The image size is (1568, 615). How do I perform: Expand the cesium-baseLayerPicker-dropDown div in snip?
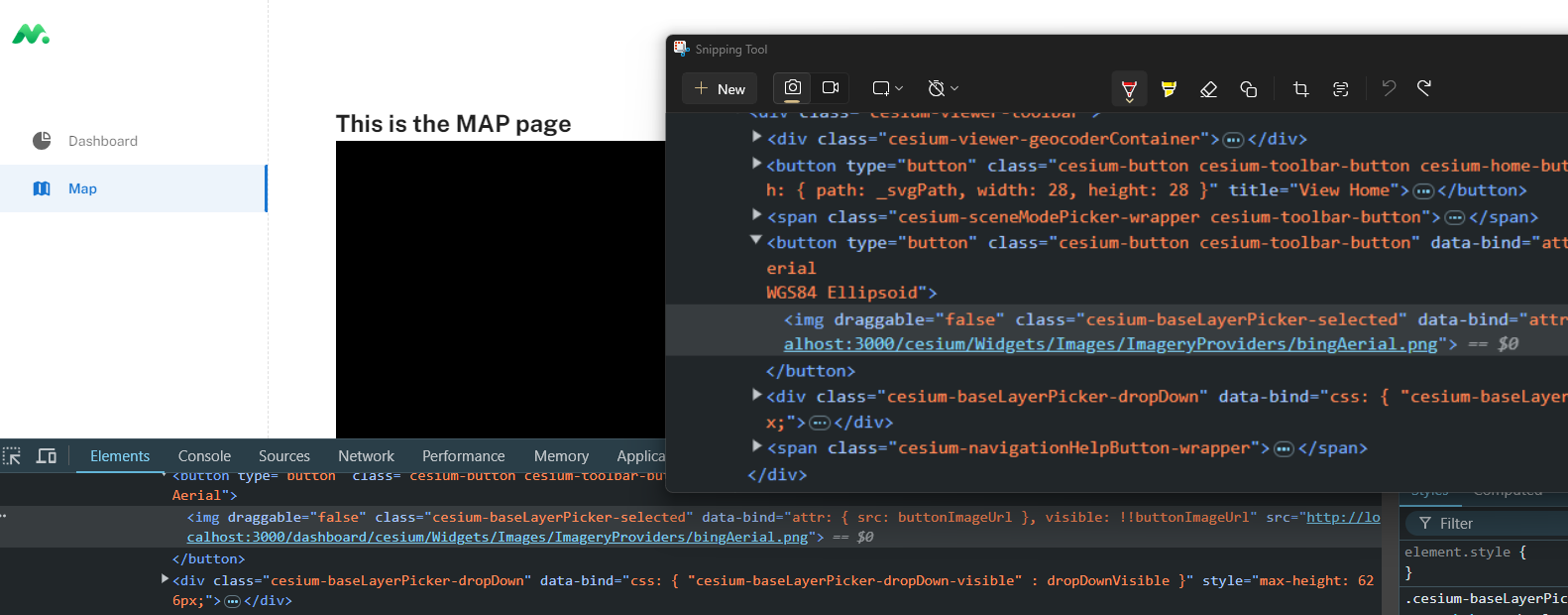point(757,395)
